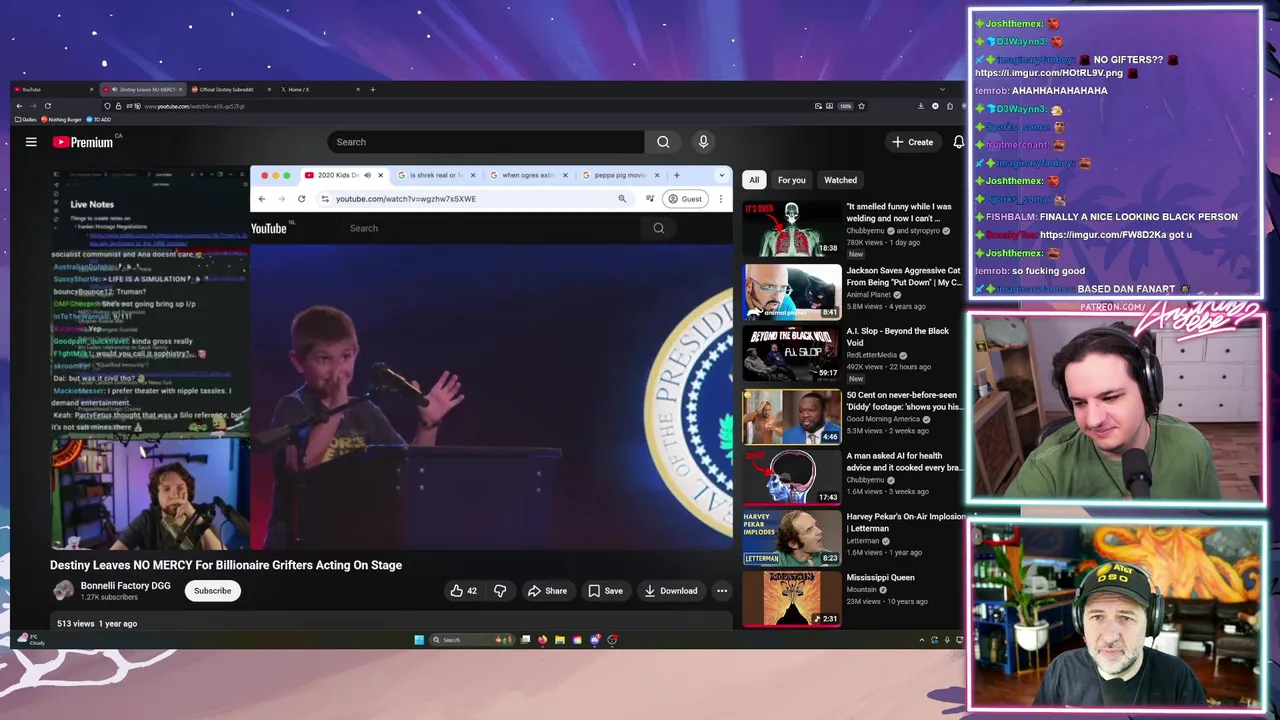This screenshot has height=720, width=1280.
Task: Open Bonnelli Factory DGG channel avatar
Action: [63, 591]
